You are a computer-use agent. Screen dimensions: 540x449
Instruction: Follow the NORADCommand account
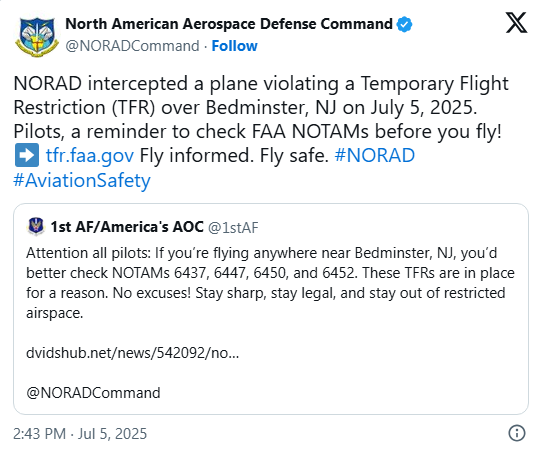coord(234,46)
